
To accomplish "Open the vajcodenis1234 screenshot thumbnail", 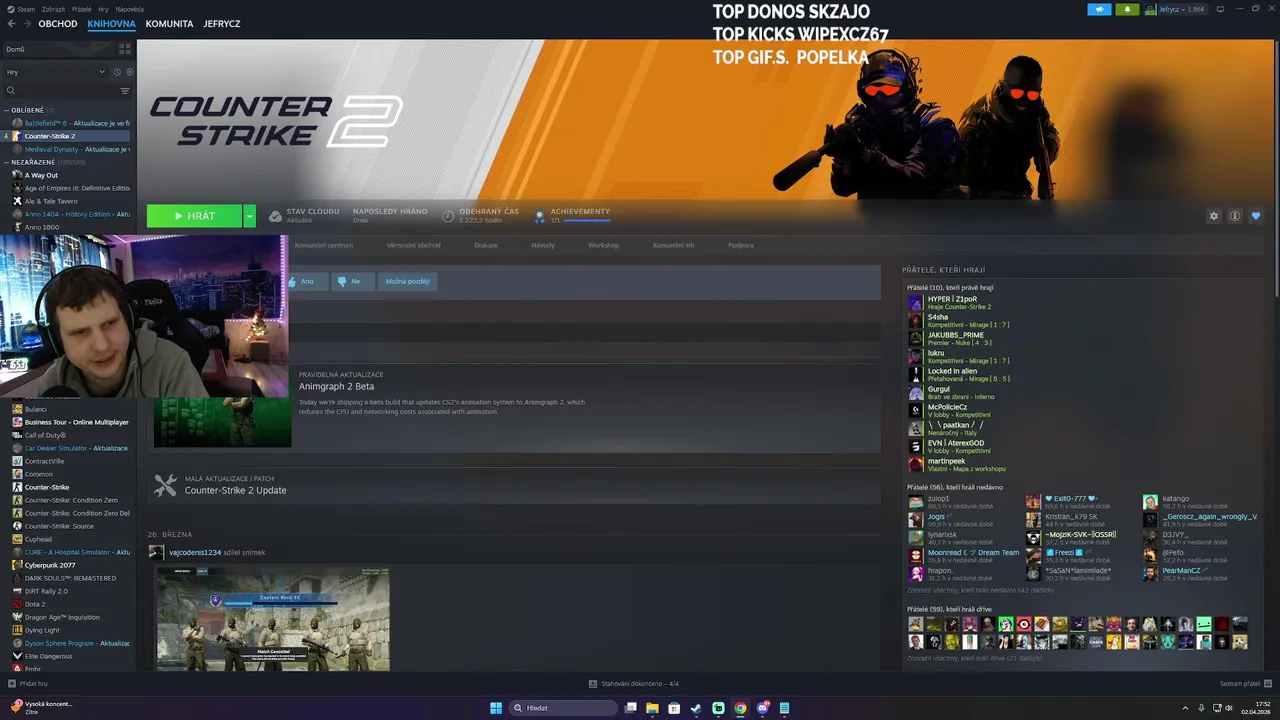I will tap(273, 619).
